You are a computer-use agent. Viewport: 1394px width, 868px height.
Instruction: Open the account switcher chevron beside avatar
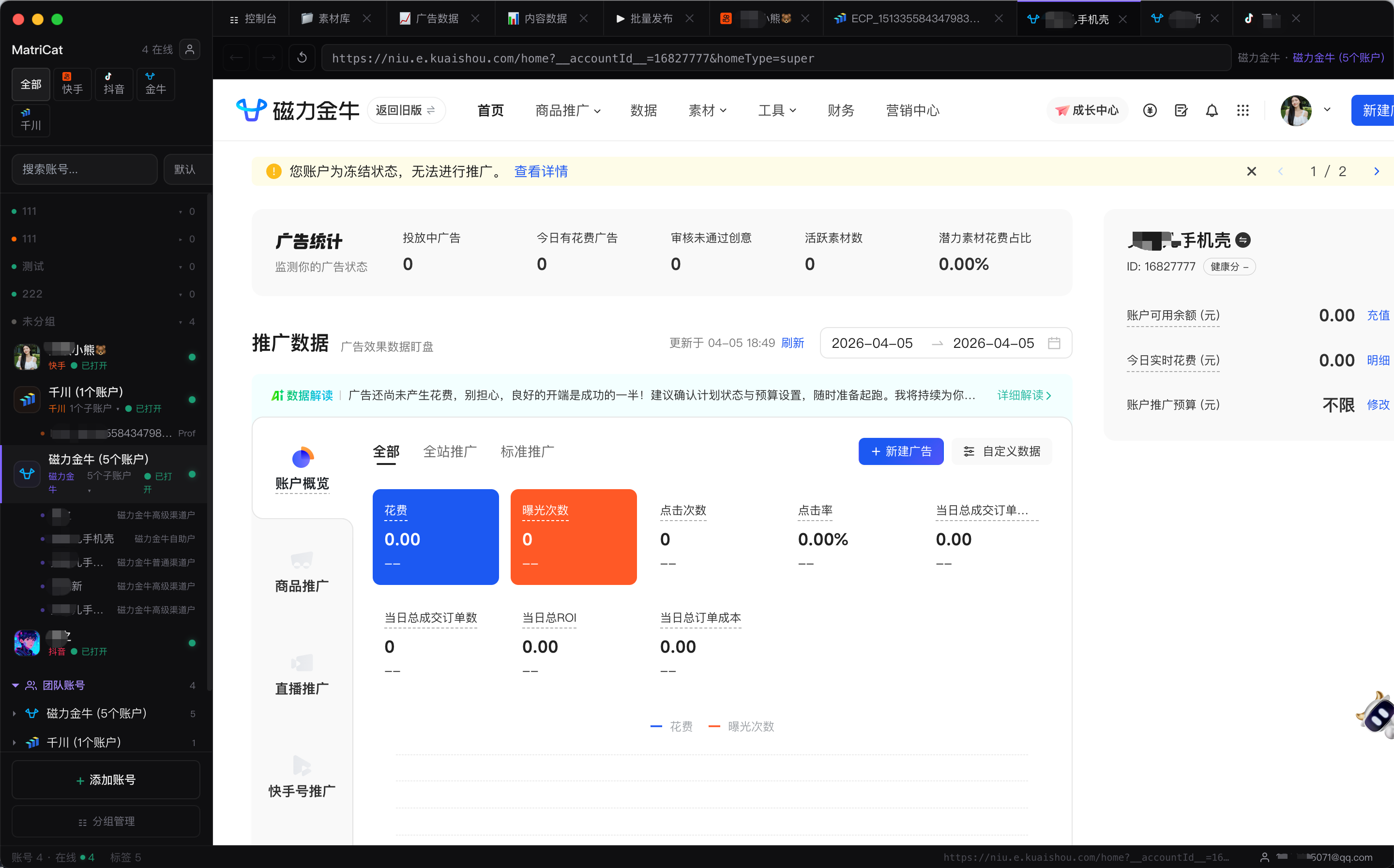[1327, 109]
